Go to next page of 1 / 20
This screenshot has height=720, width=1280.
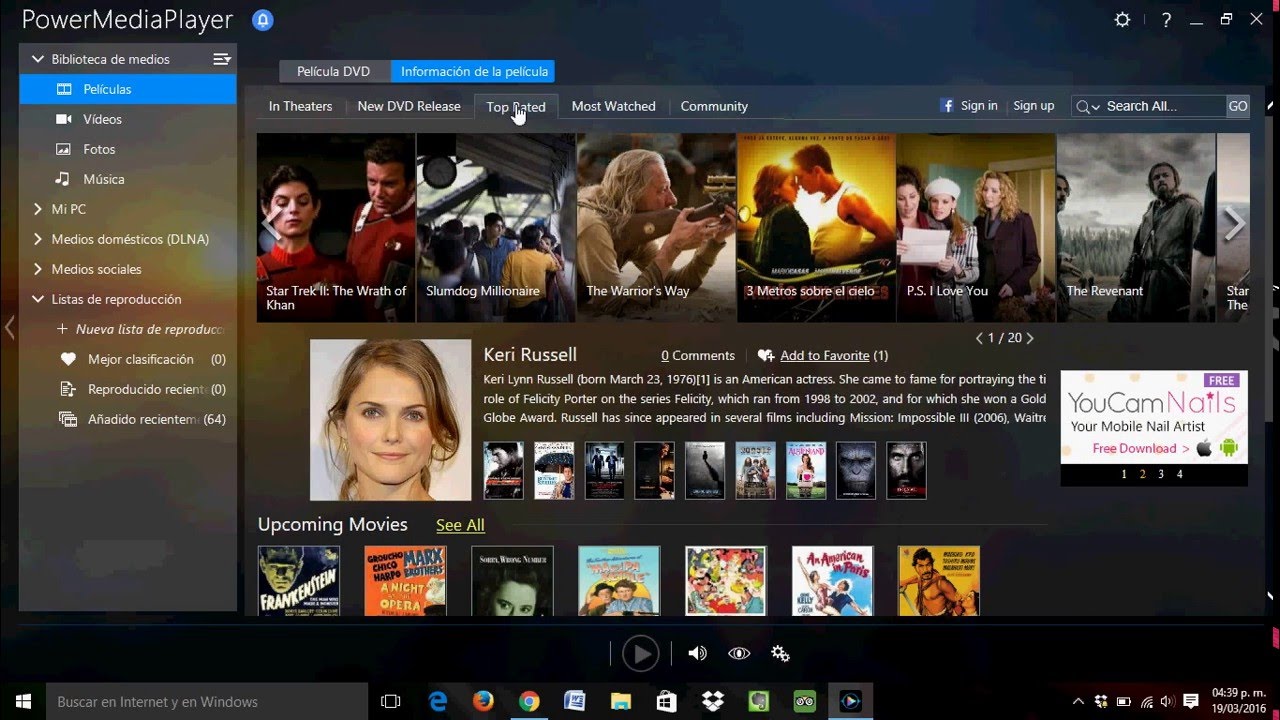[x=1030, y=338]
